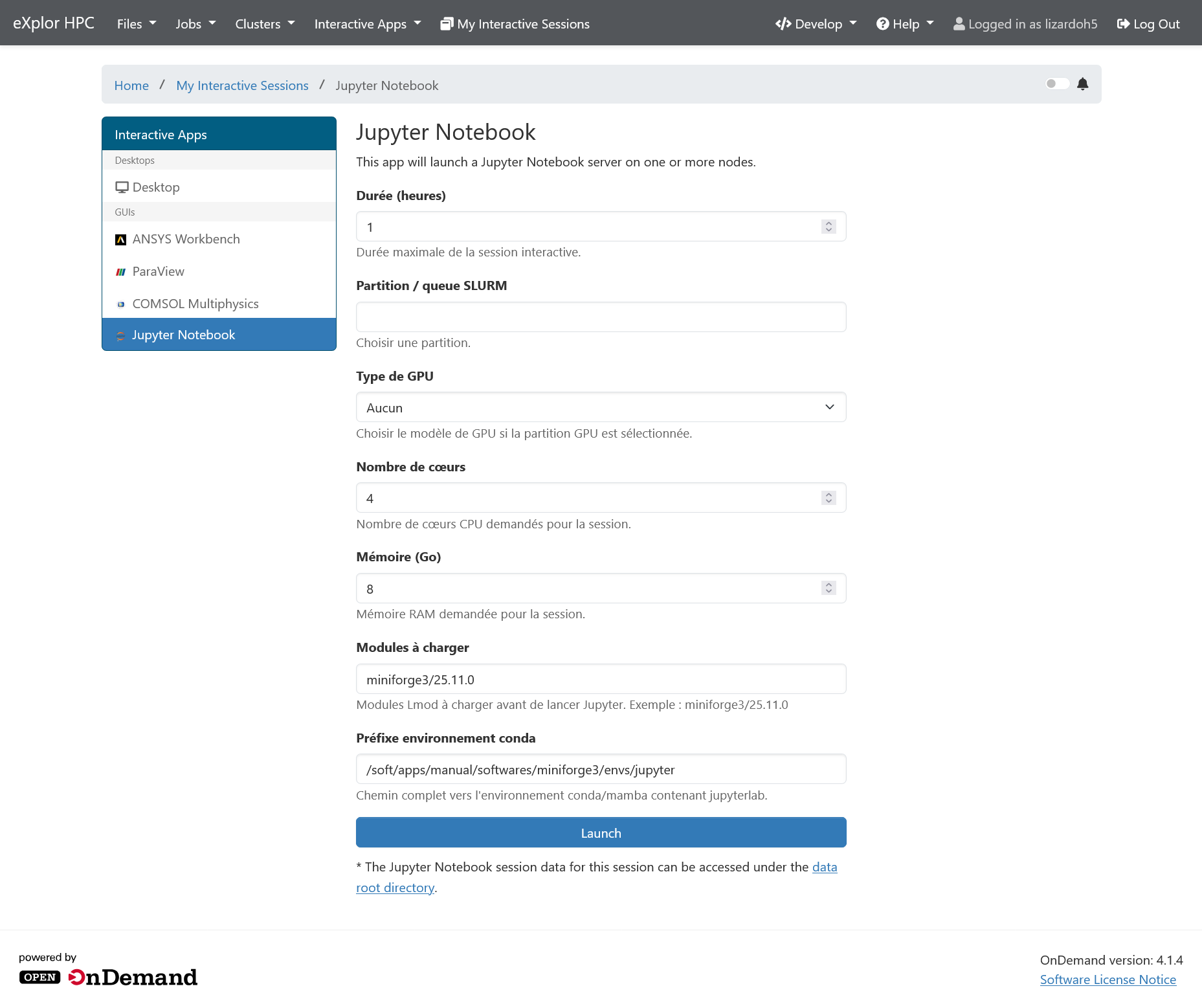This screenshot has width=1202, height=1008.
Task: Open the Type de GPU dropdown
Action: [601, 407]
